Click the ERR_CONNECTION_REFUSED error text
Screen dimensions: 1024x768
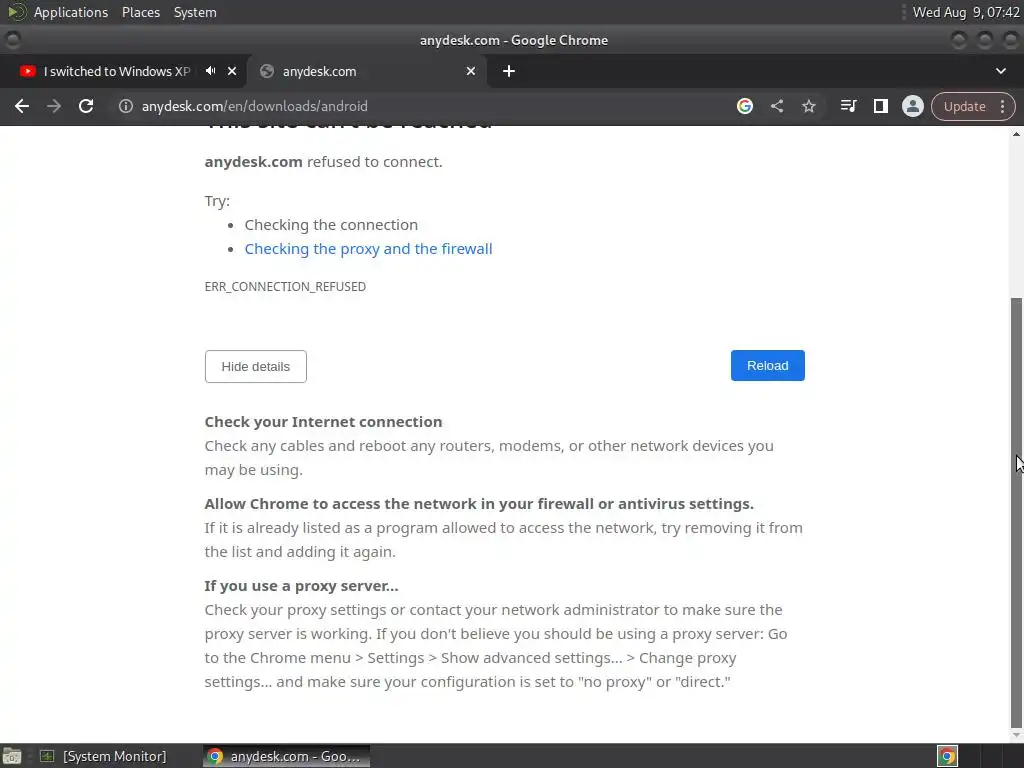tap(285, 287)
